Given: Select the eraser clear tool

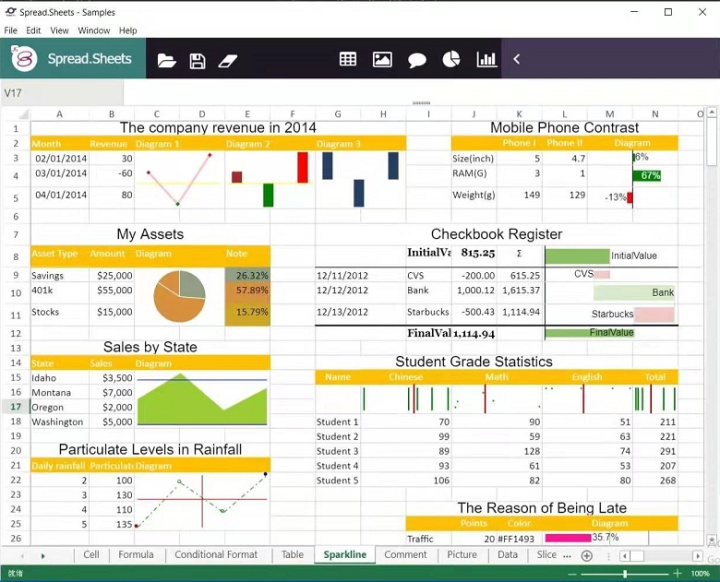Looking at the screenshot, I should pos(227,61).
